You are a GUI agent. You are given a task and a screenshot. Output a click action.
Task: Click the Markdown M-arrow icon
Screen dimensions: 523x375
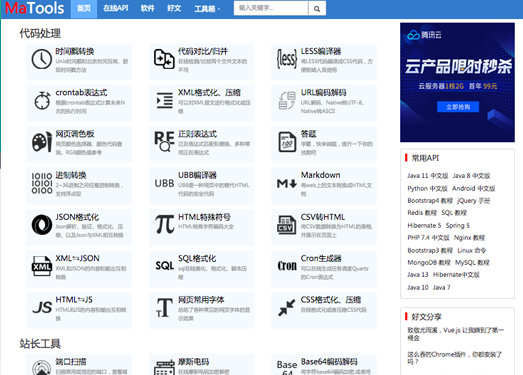tap(287, 183)
